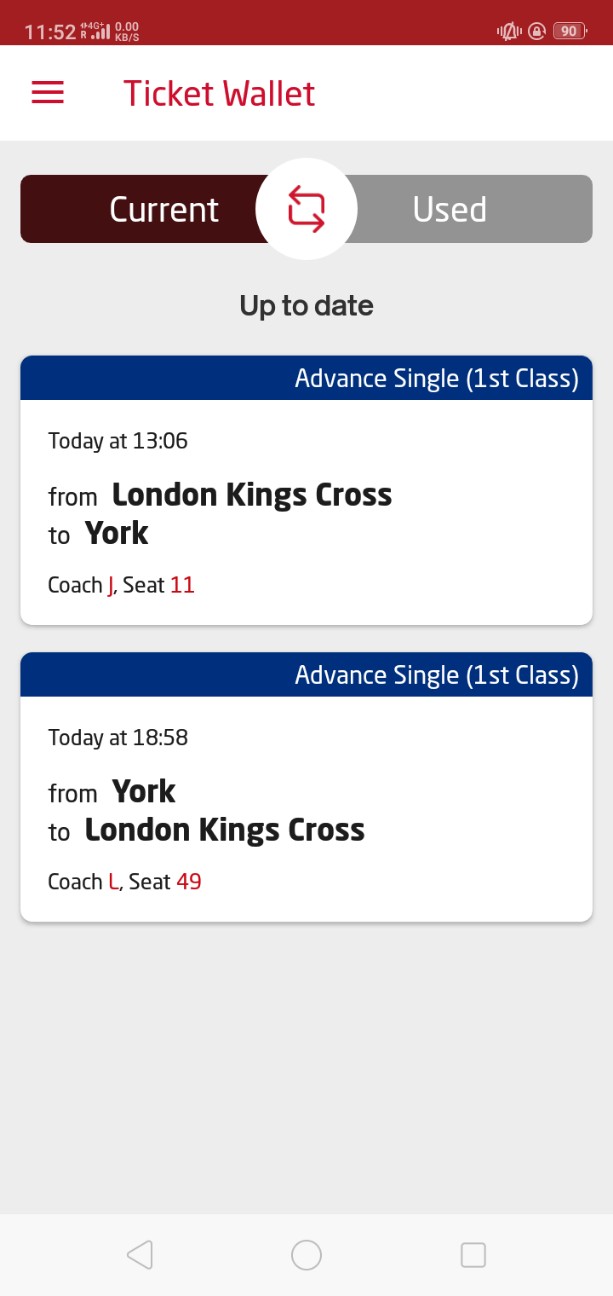The height and width of the screenshot is (1296, 613).
Task: Tap the rotation lock status icon
Action: [x=537, y=31]
